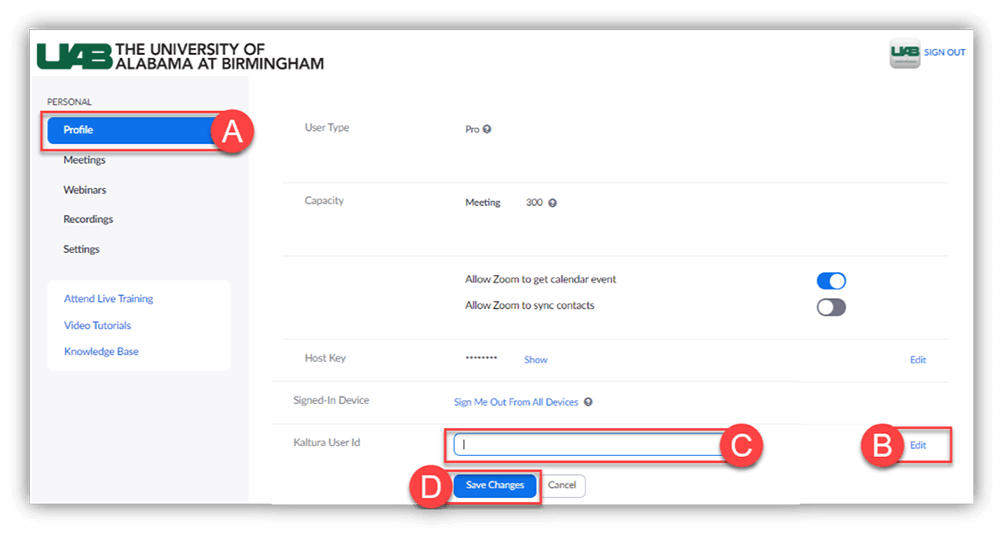Click the UAB logo in the header
1000x538 pixels.
(180, 56)
